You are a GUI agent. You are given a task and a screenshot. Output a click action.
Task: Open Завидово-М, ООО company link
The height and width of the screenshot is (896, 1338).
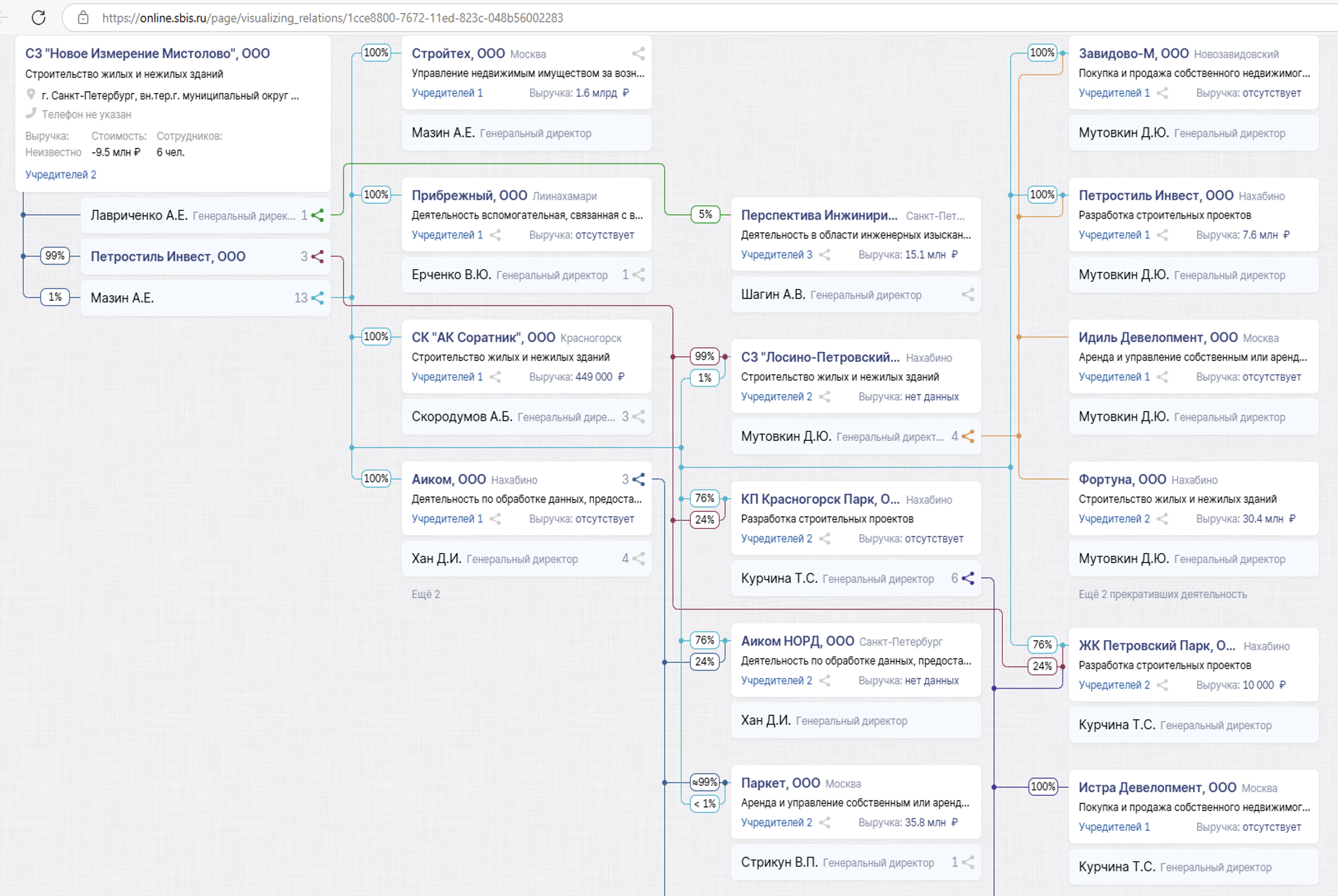coord(1133,53)
